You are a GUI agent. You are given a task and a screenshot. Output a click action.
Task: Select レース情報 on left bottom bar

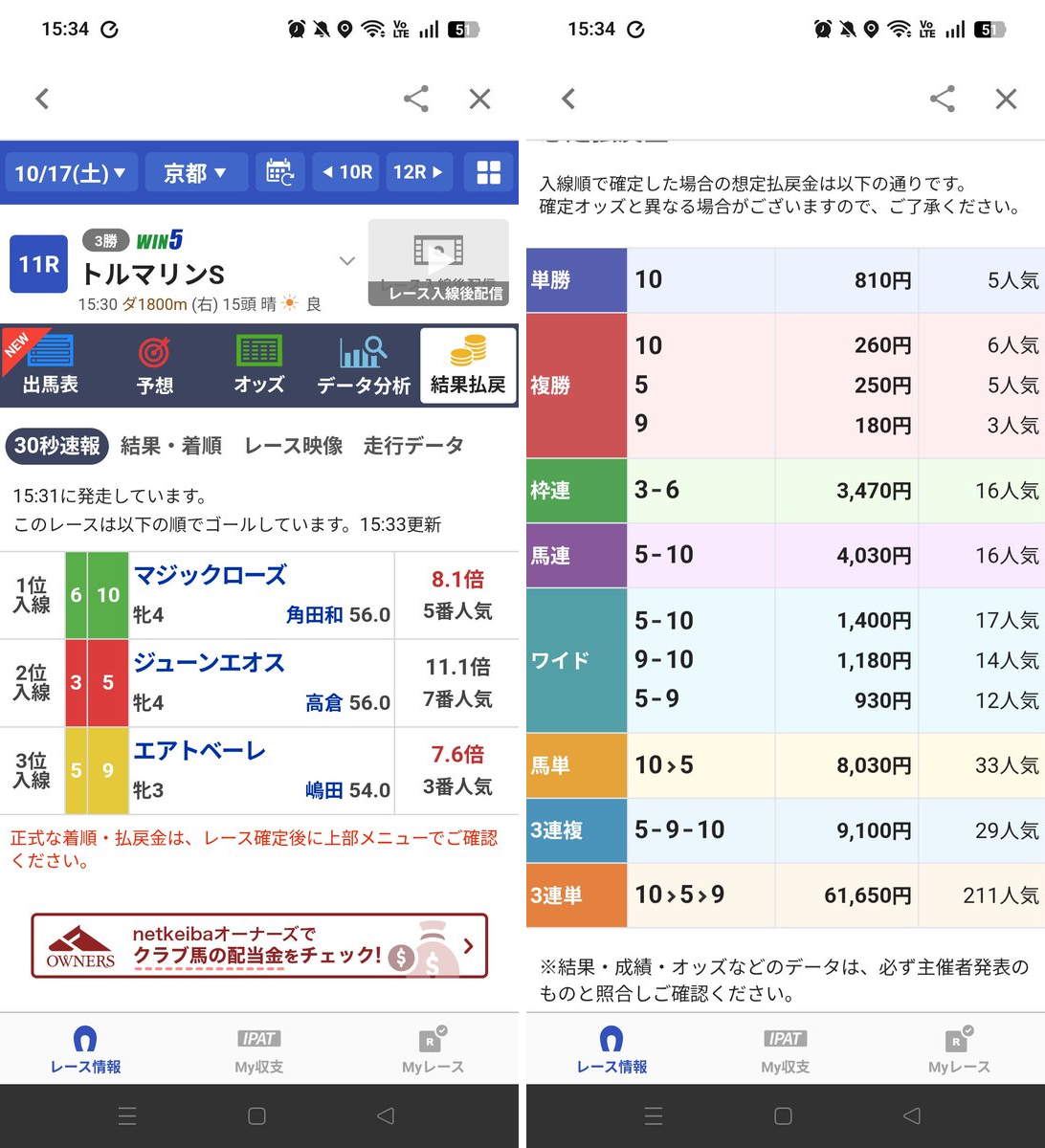coord(85,1050)
